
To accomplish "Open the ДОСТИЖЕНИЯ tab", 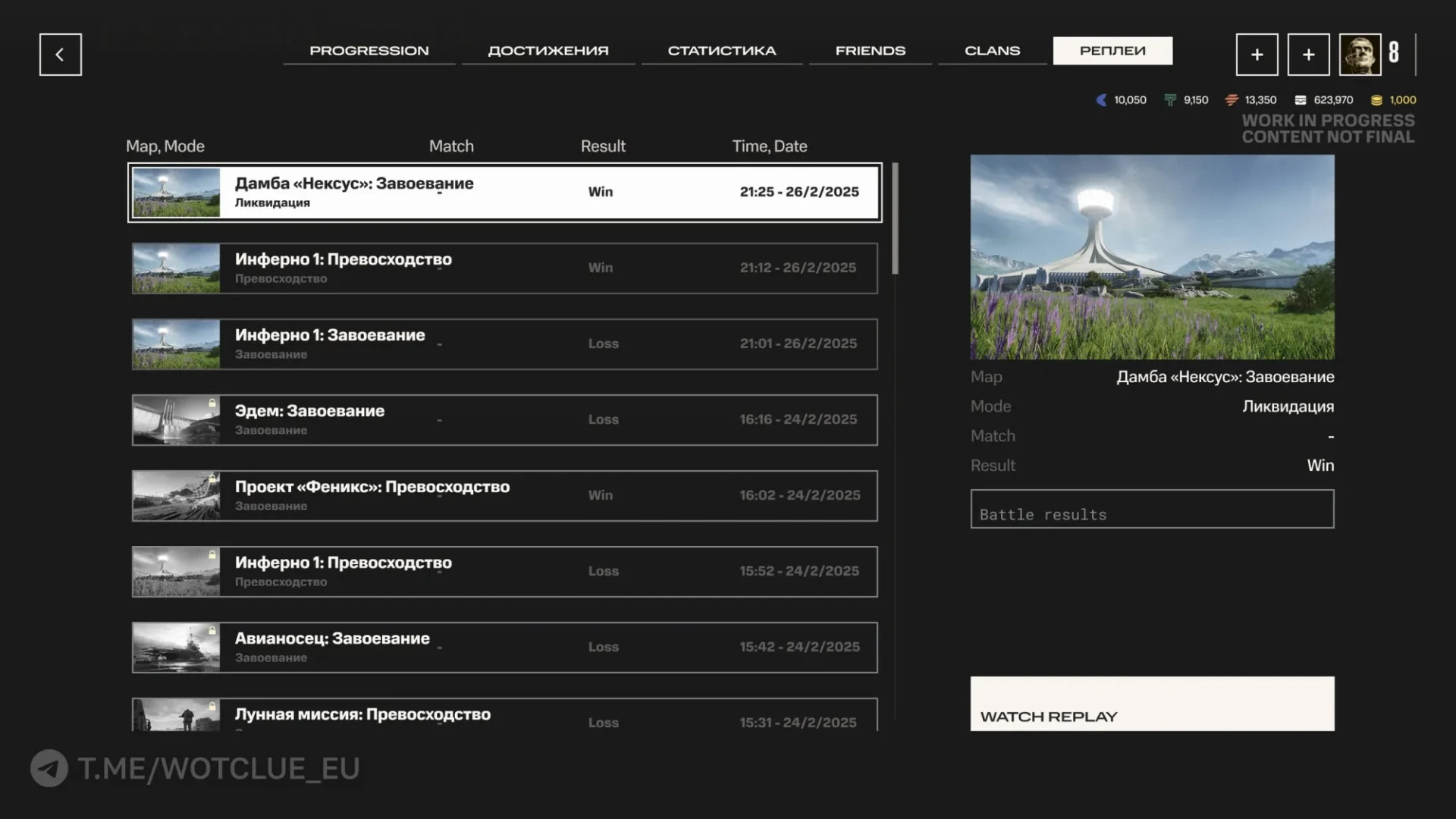I will (x=548, y=51).
